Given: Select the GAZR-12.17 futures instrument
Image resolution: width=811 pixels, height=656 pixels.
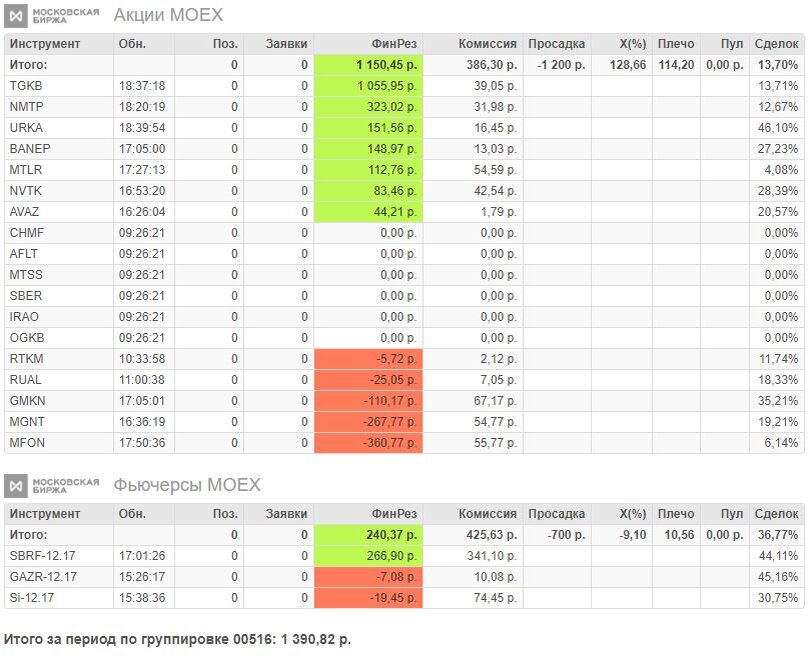Looking at the screenshot, I should coord(43,577).
